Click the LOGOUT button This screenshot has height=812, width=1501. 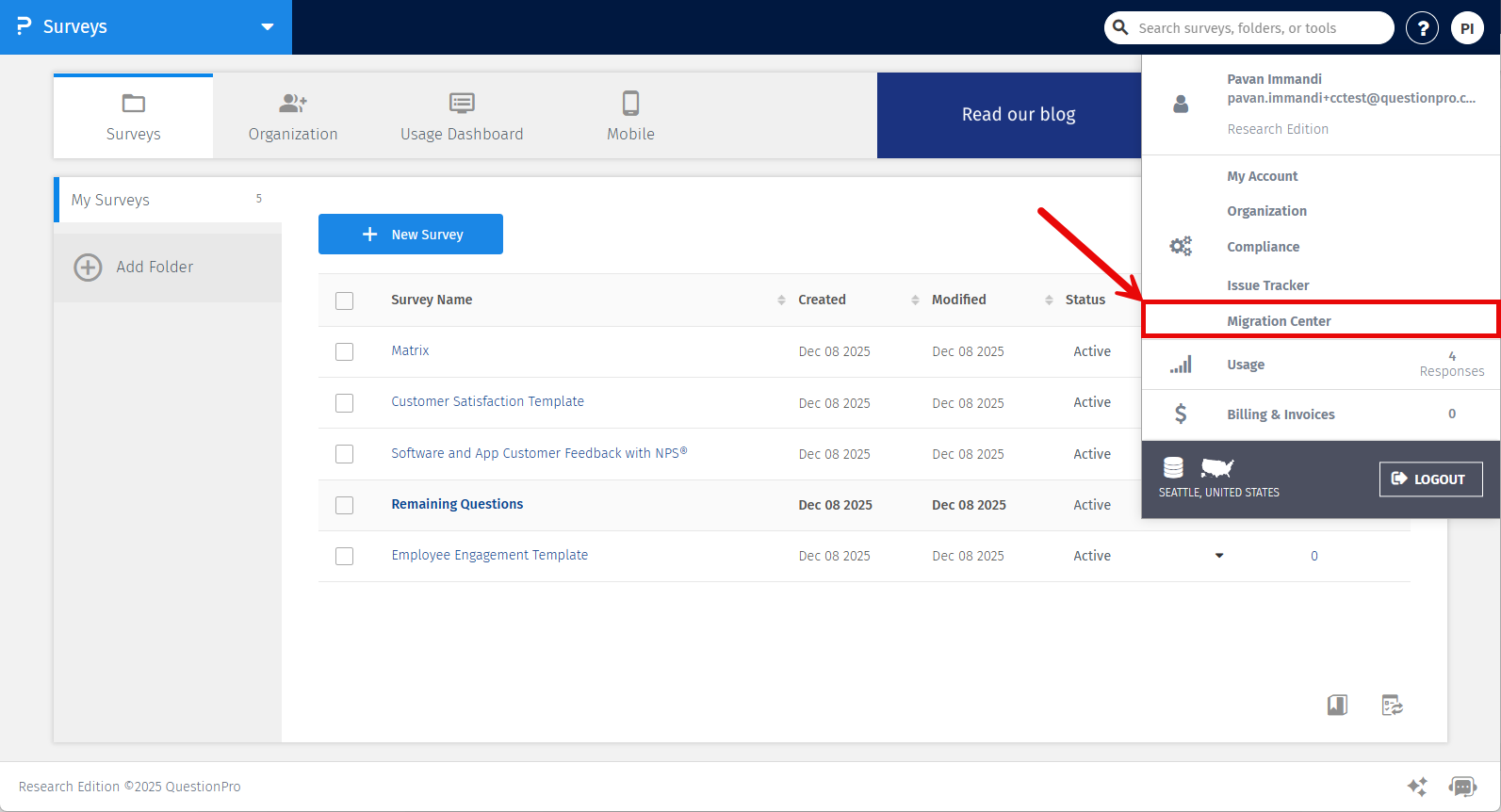click(x=1430, y=479)
